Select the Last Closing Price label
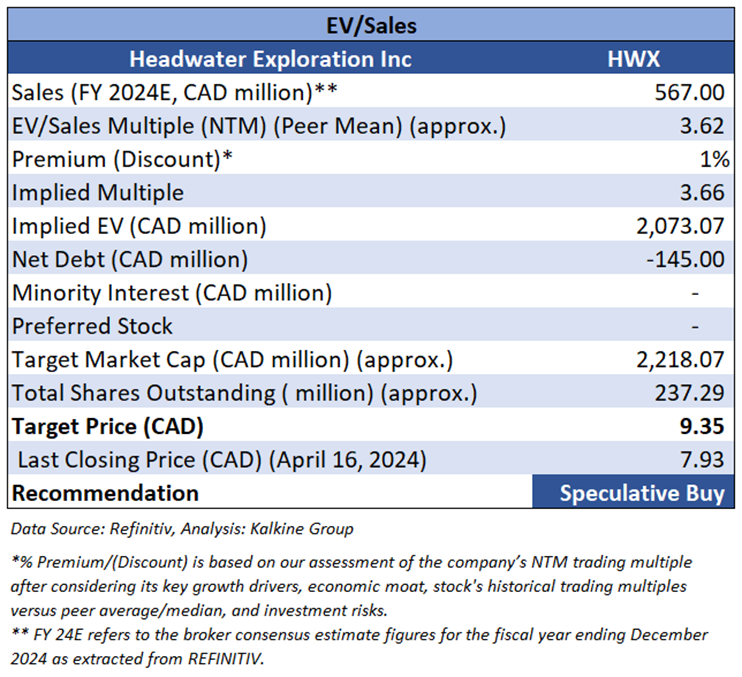Image resolution: width=742 pixels, height=677 pixels. pos(222,460)
